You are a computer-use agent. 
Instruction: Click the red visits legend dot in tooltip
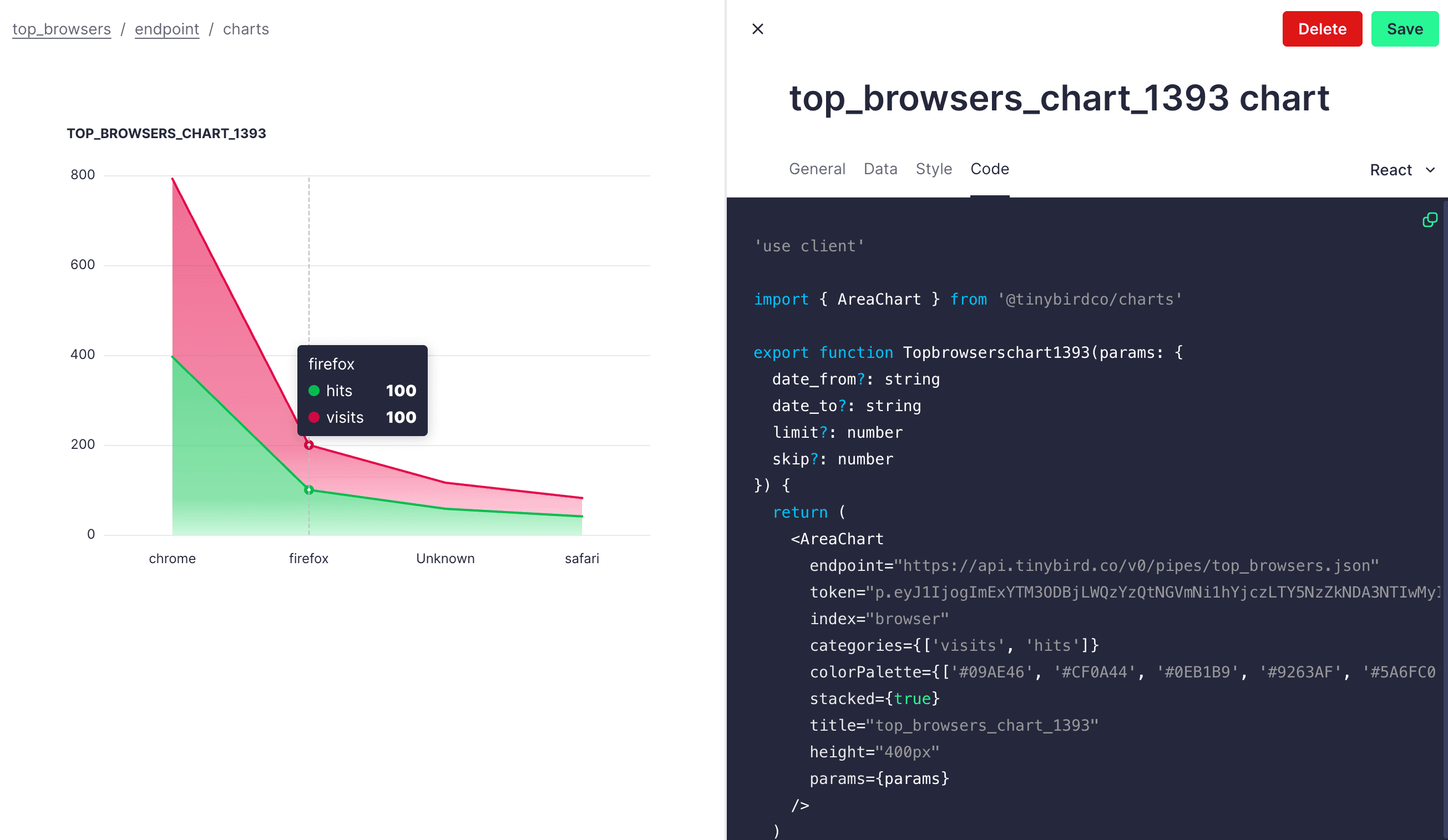pos(314,417)
